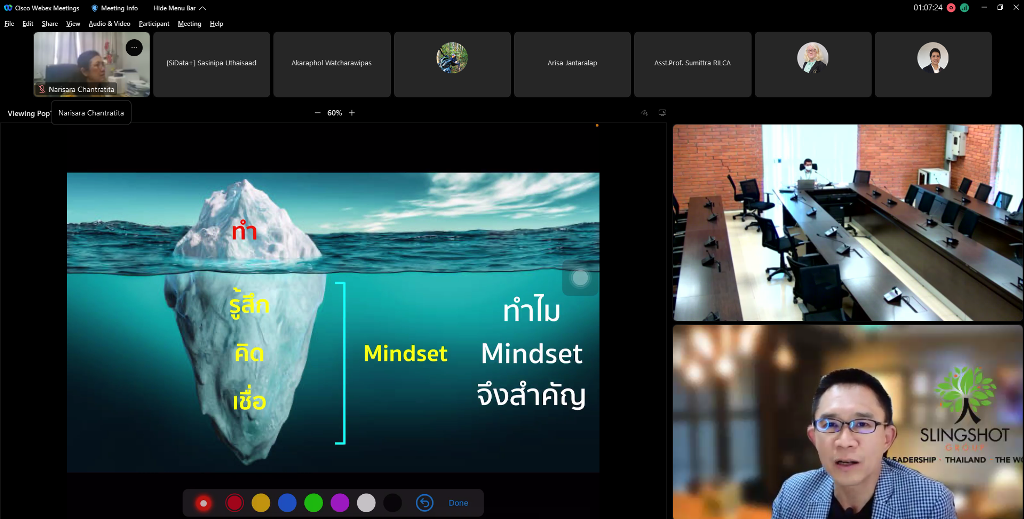Choose the green annotation color
The height and width of the screenshot is (519, 1024).
(x=313, y=503)
